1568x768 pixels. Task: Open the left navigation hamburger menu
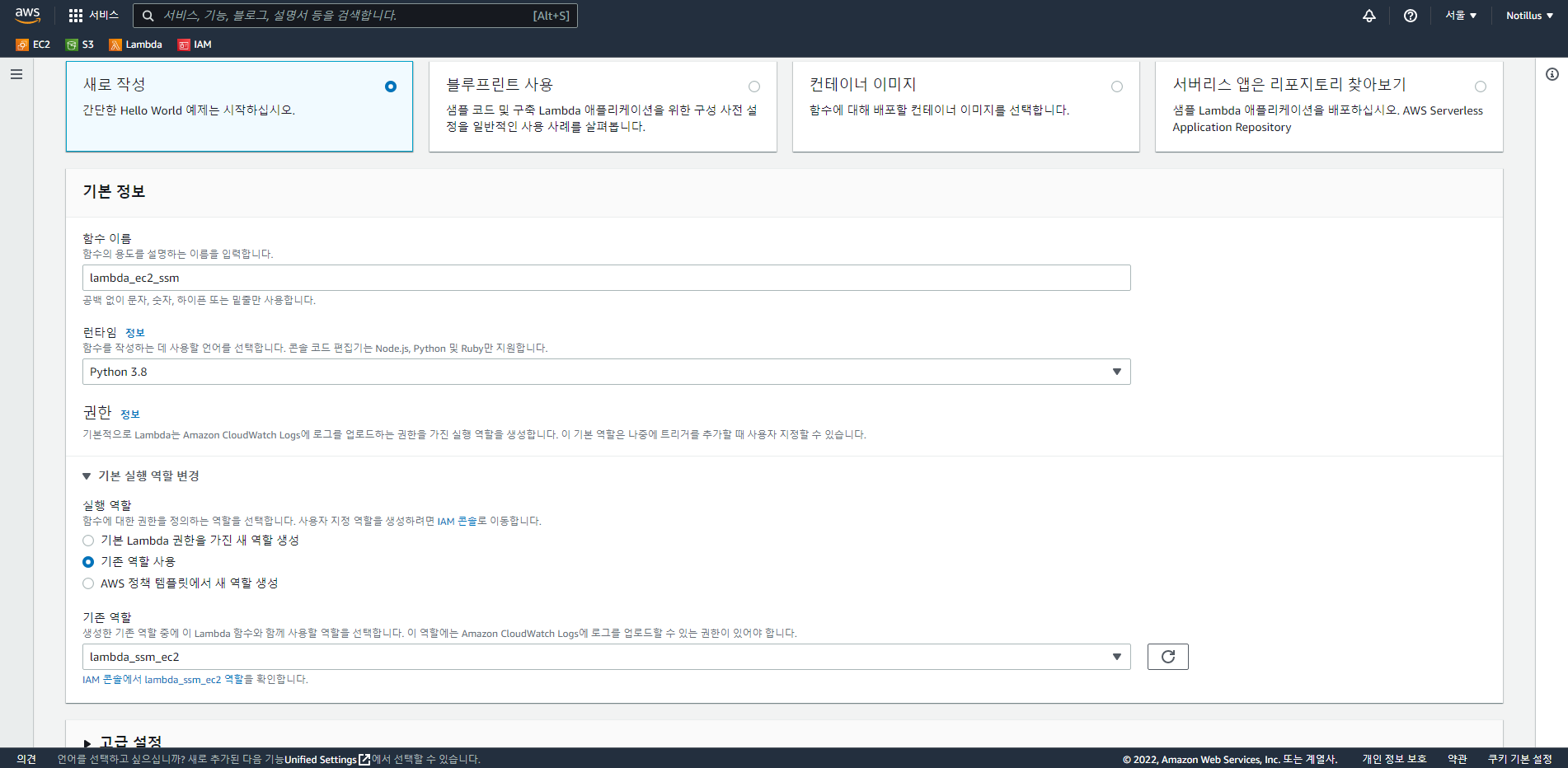[16, 74]
